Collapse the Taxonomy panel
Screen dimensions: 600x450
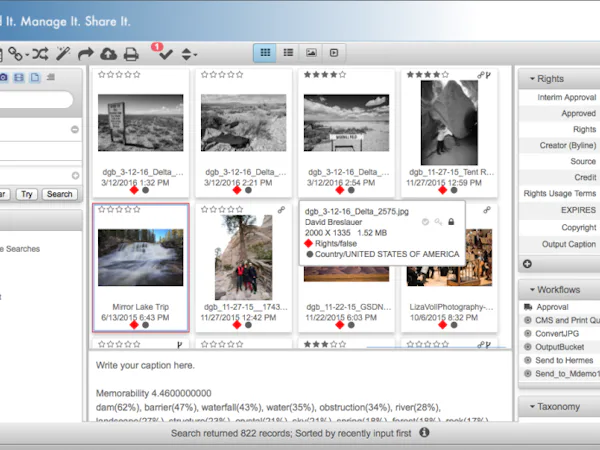pyautogui.click(x=532, y=406)
